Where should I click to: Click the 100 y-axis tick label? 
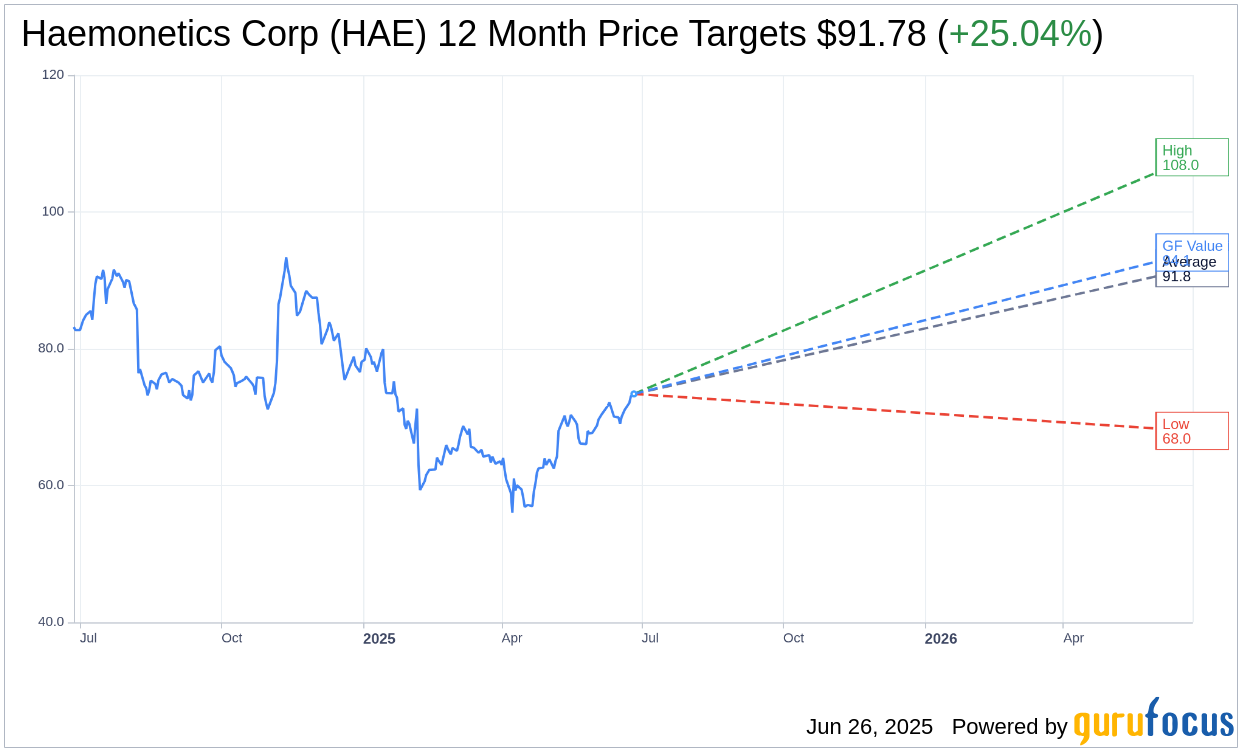[52, 212]
